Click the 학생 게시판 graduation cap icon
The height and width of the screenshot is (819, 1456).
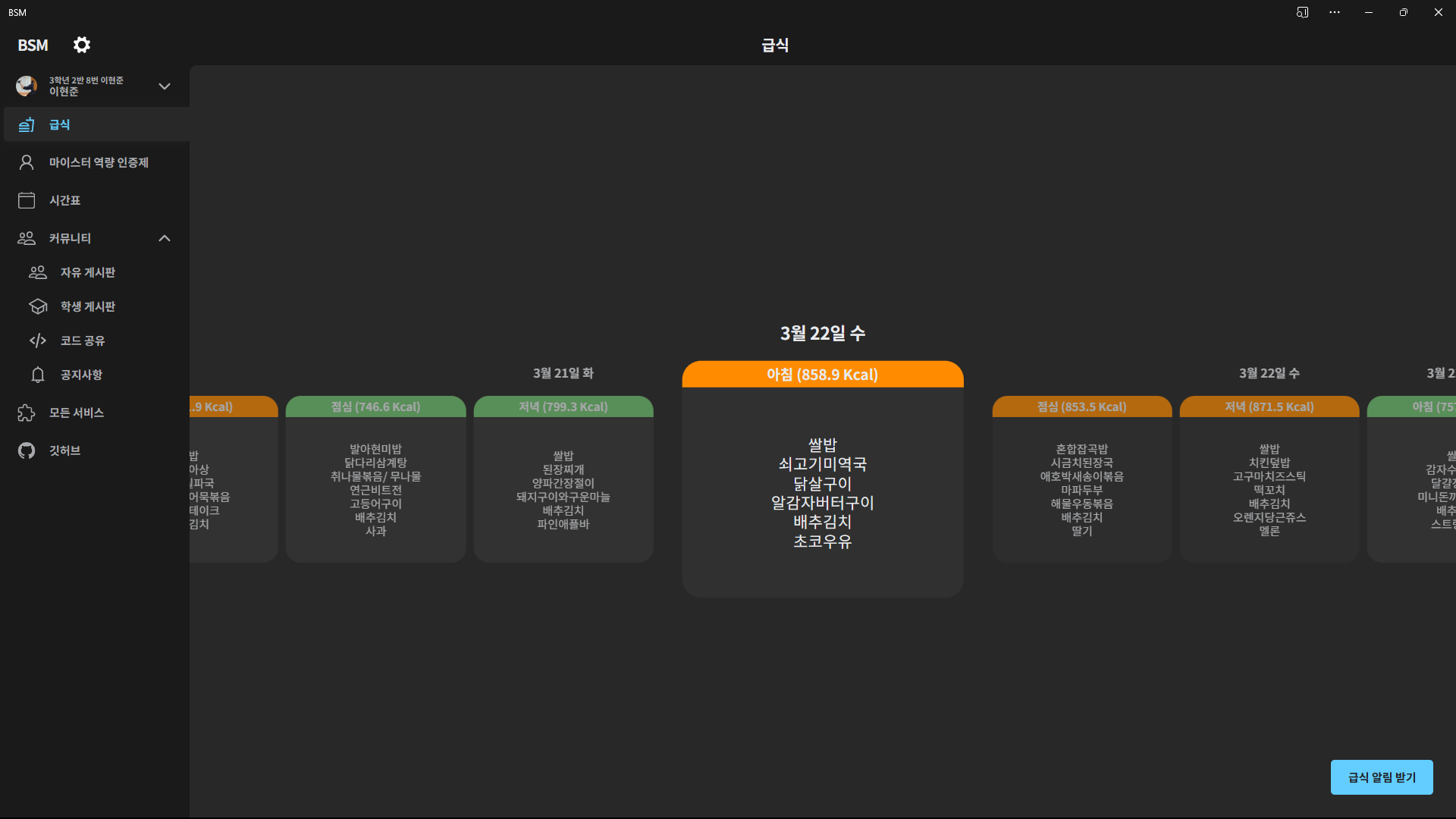pyautogui.click(x=38, y=306)
